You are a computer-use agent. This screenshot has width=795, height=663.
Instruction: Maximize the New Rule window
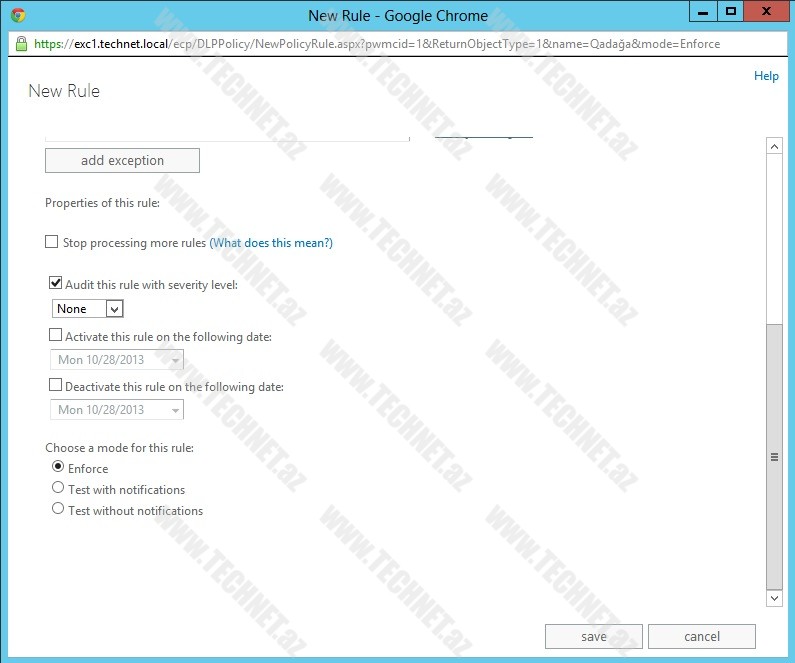coord(731,12)
